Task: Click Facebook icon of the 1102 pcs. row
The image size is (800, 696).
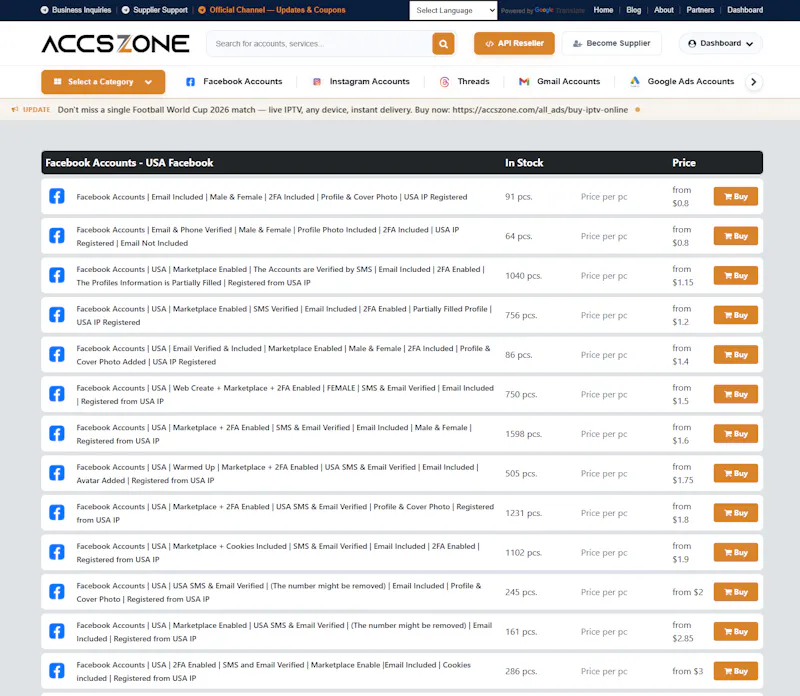Action: point(57,552)
